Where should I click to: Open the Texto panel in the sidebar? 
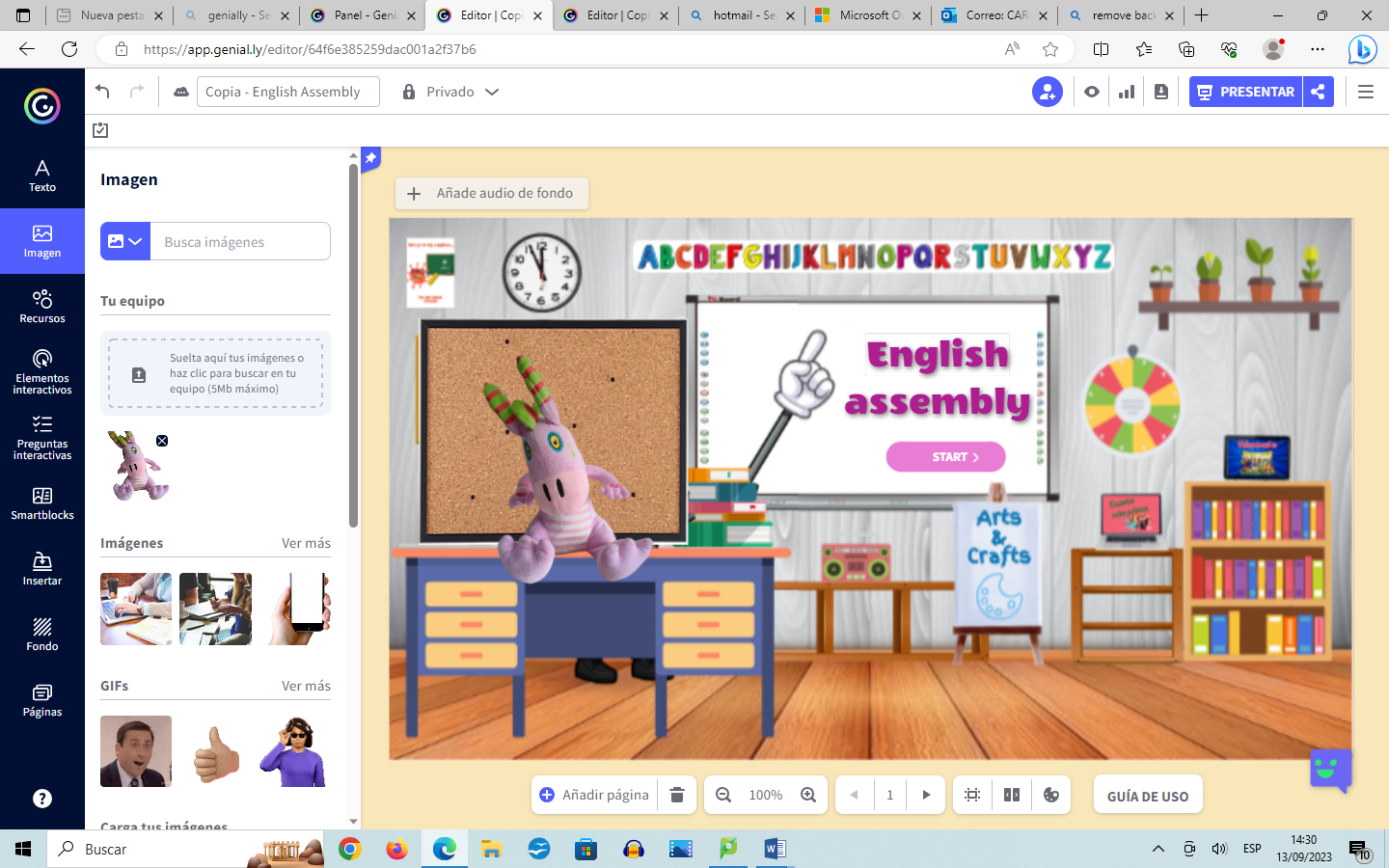42,175
